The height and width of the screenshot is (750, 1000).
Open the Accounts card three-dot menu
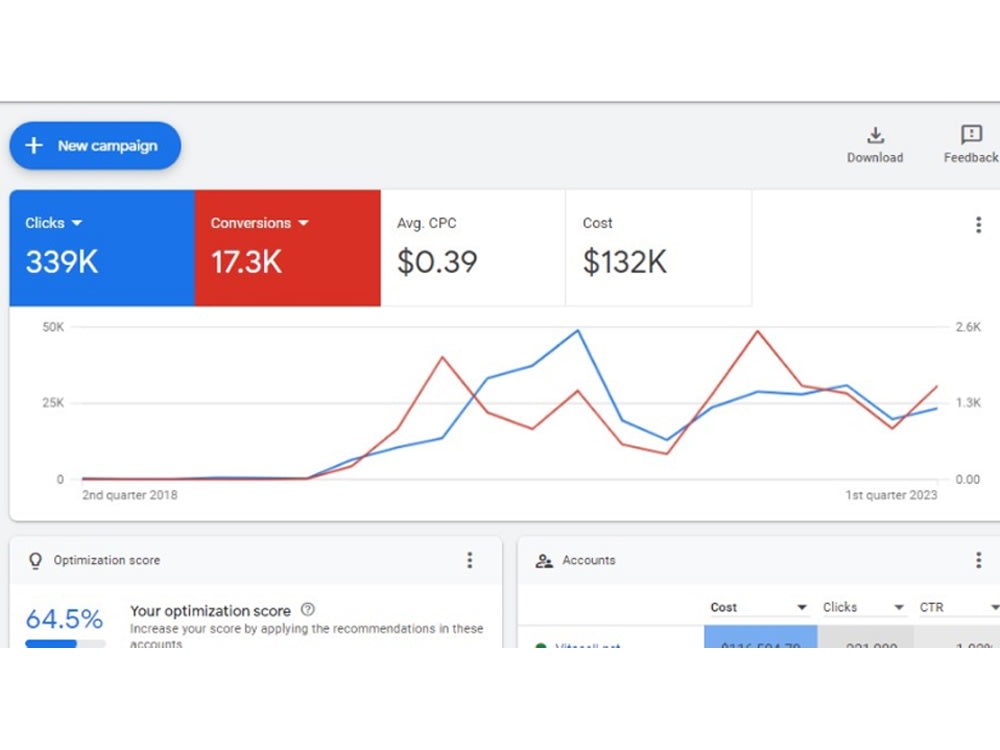978,560
